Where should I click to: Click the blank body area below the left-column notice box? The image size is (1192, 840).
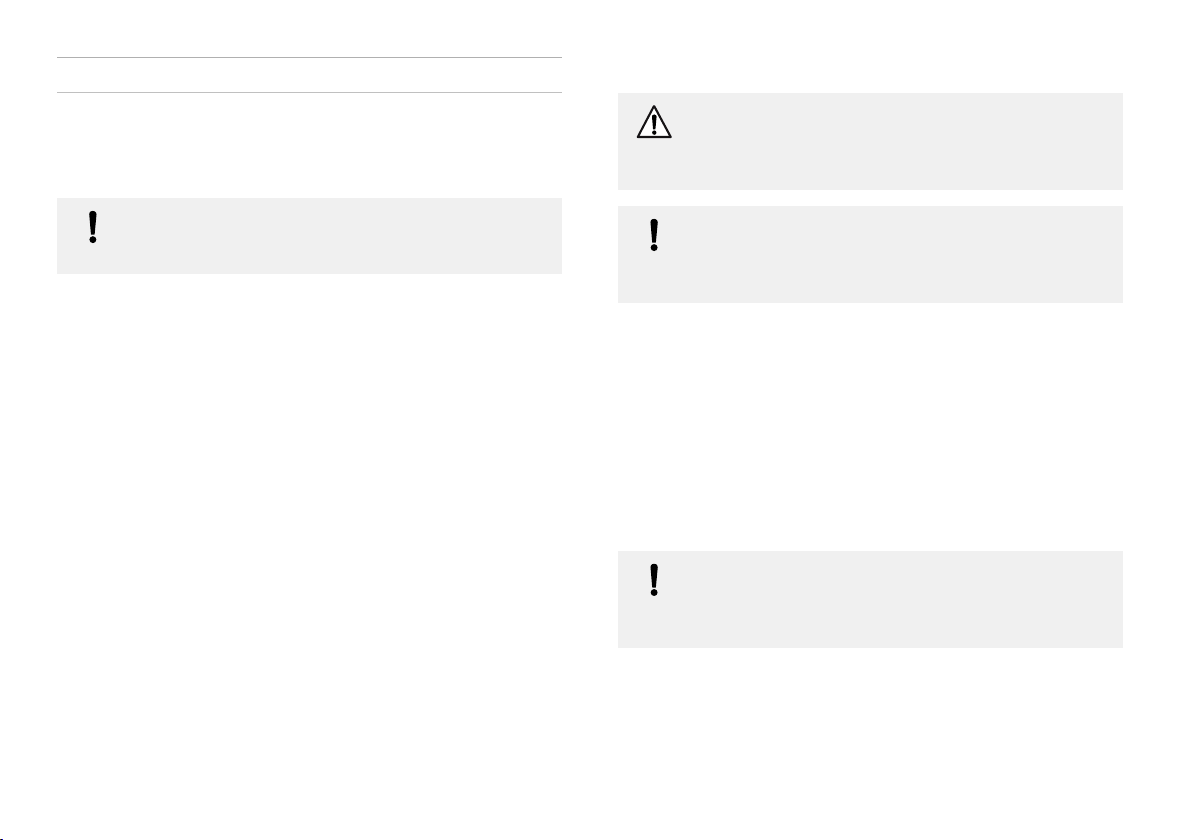pos(309,532)
